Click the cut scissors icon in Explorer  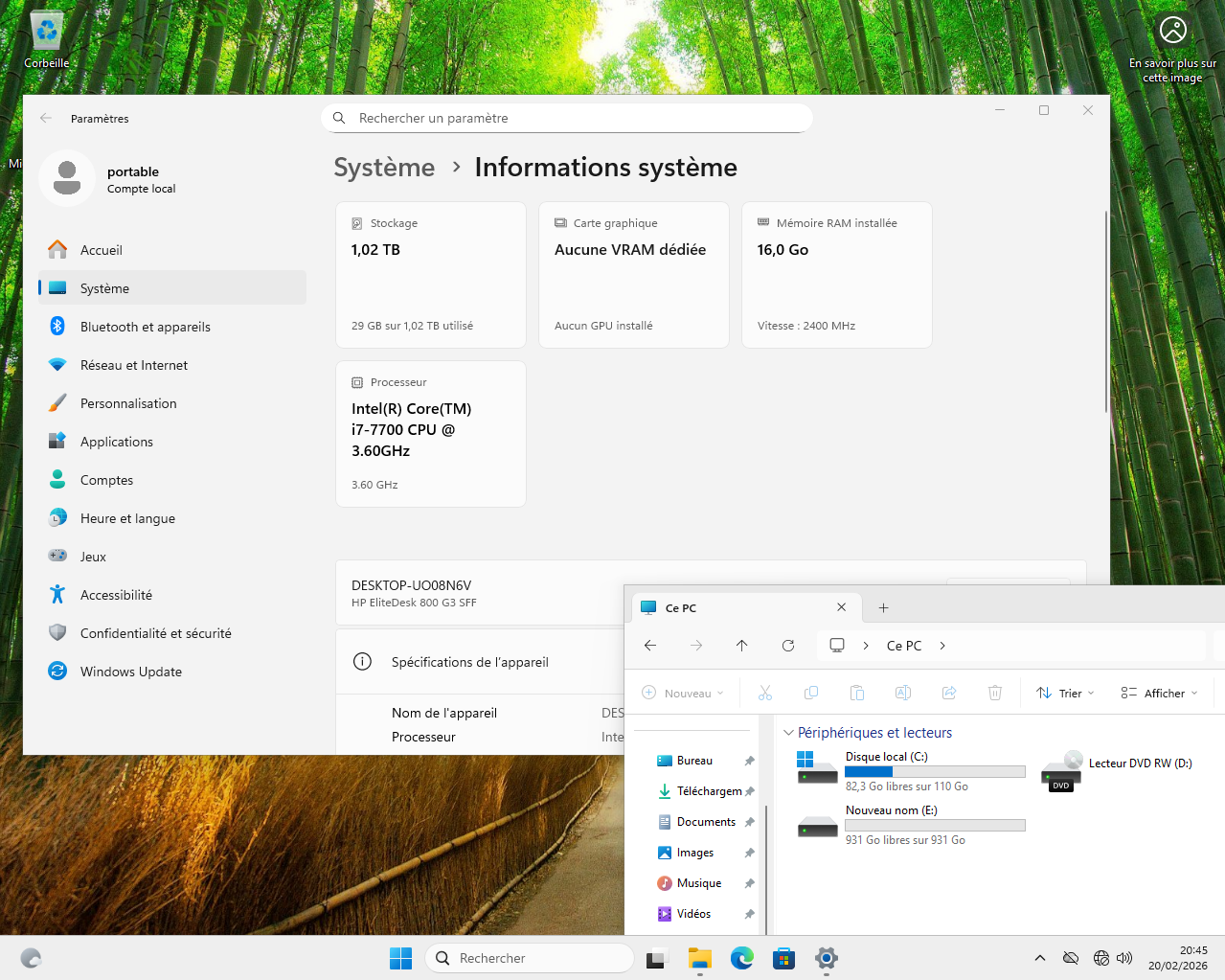[x=764, y=693]
